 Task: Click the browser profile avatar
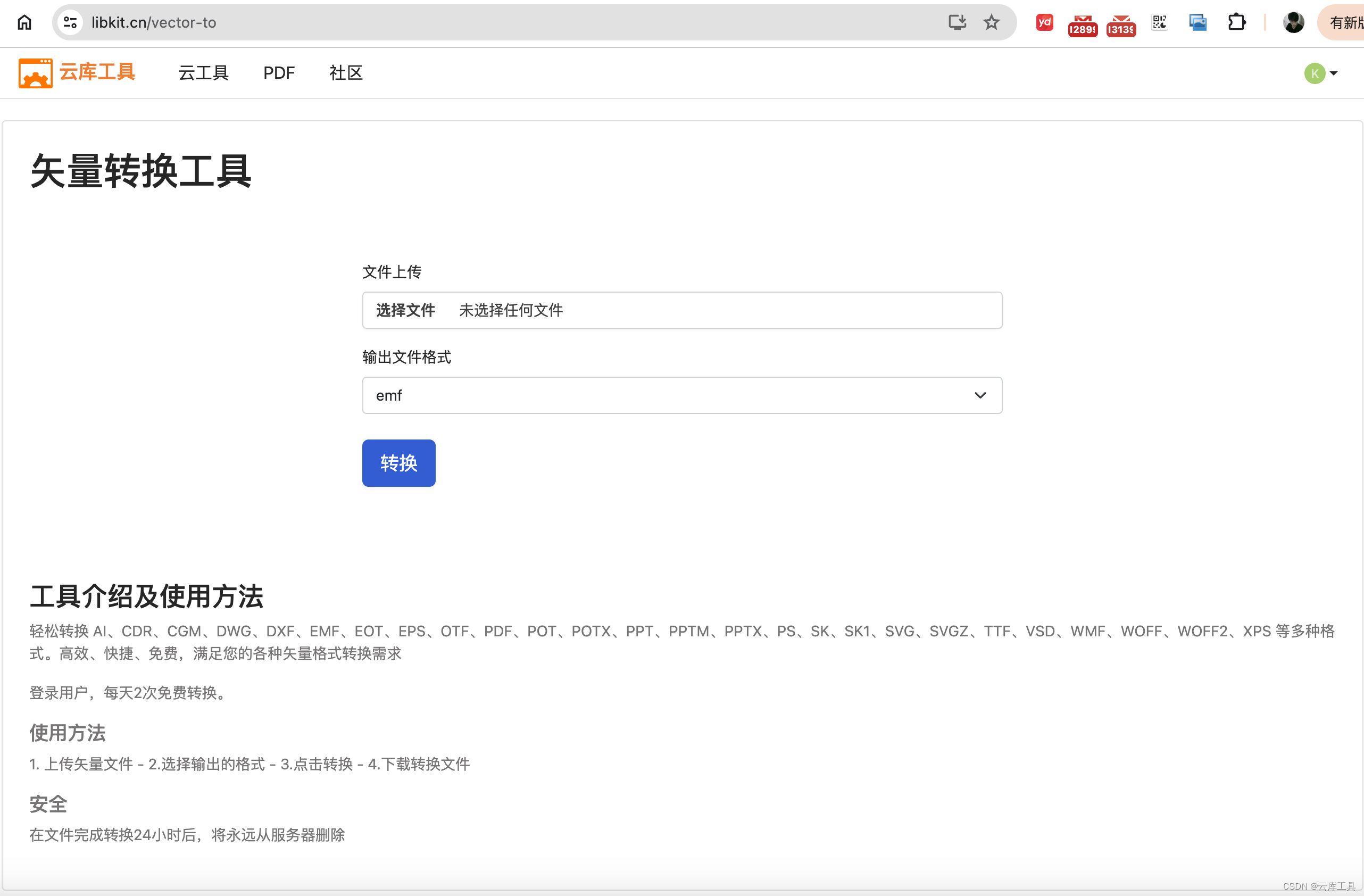(x=1293, y=22)
